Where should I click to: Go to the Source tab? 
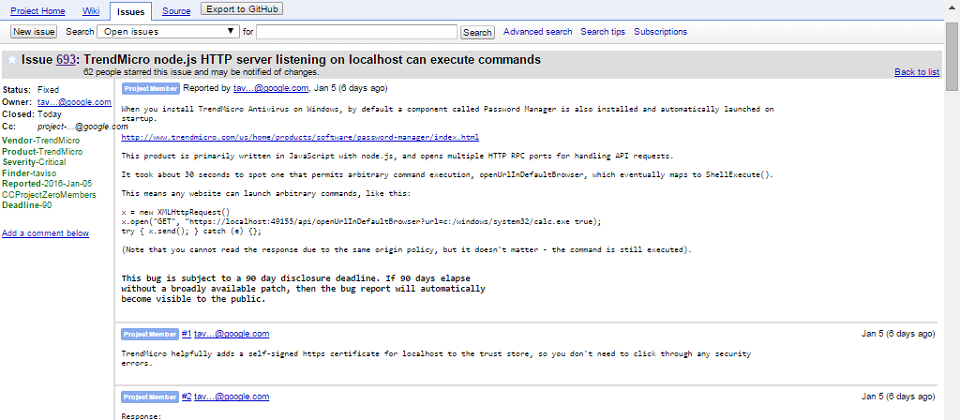[x=176, y=10]
